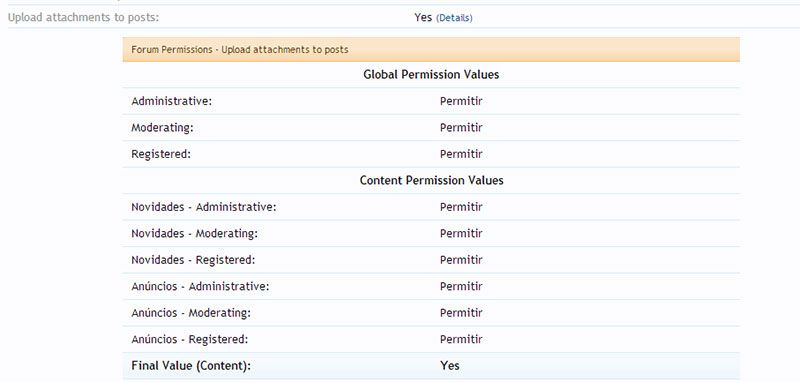Select the Registered global permission label
Screen dimensions: 800x382
click(161, 154)
